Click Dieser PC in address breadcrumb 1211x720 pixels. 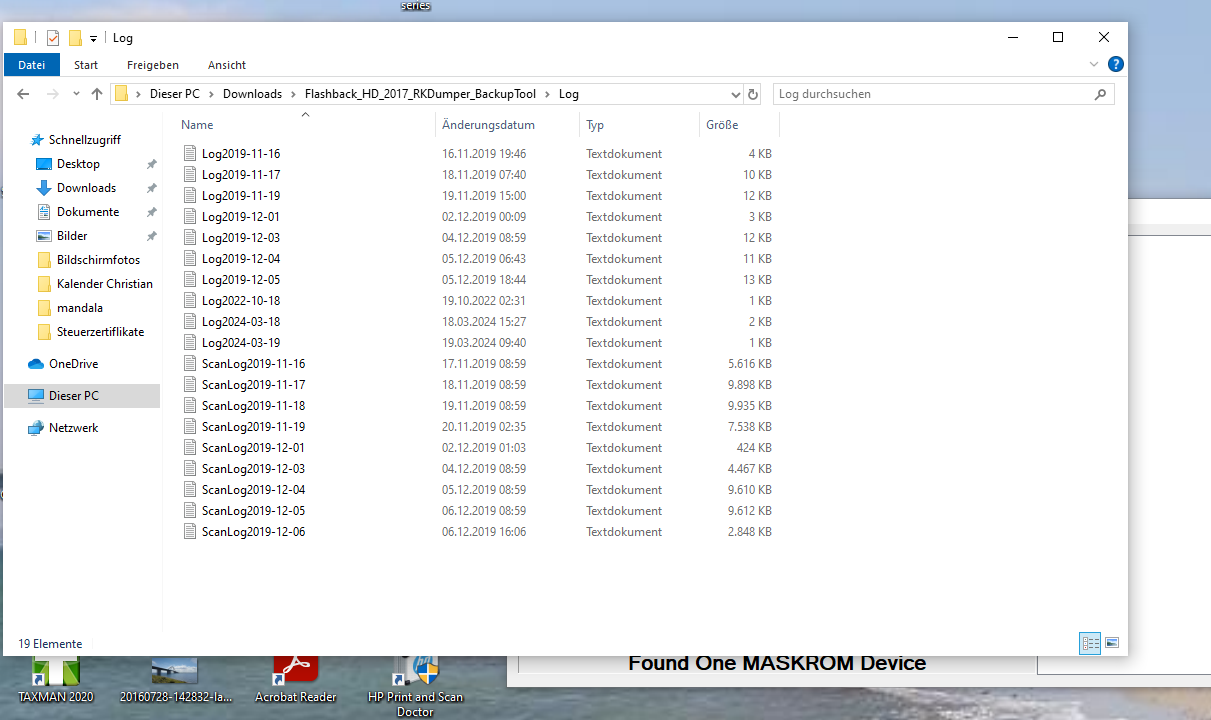coord(175,94)
